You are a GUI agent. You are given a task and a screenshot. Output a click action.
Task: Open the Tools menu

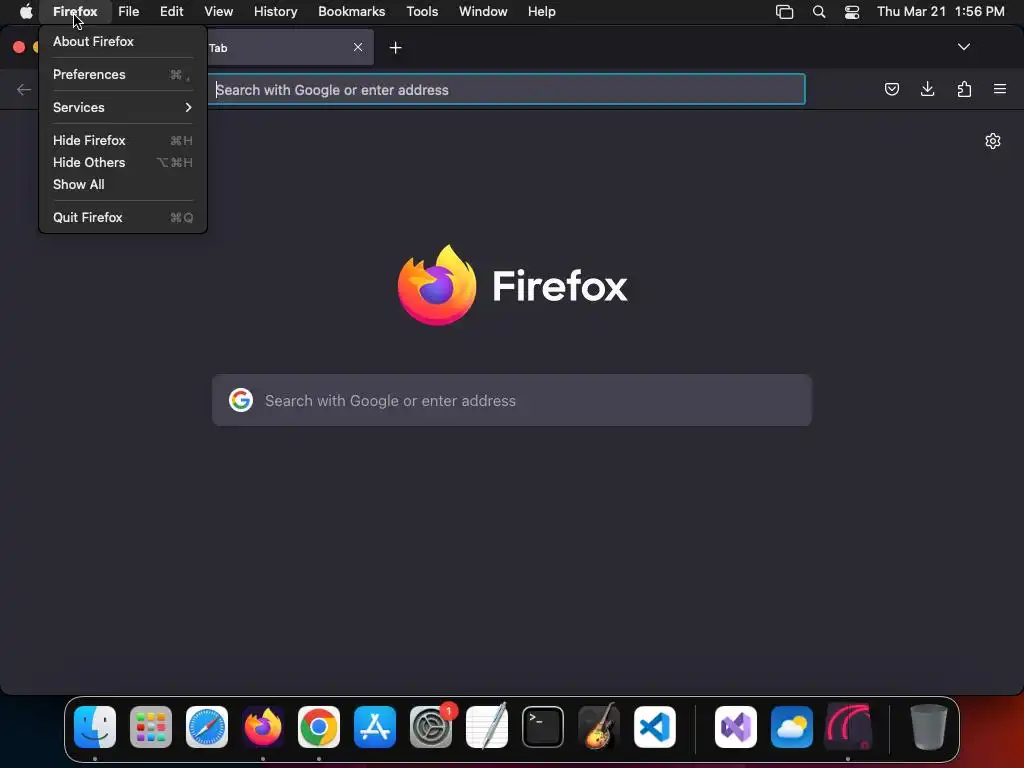coord(422,12)
